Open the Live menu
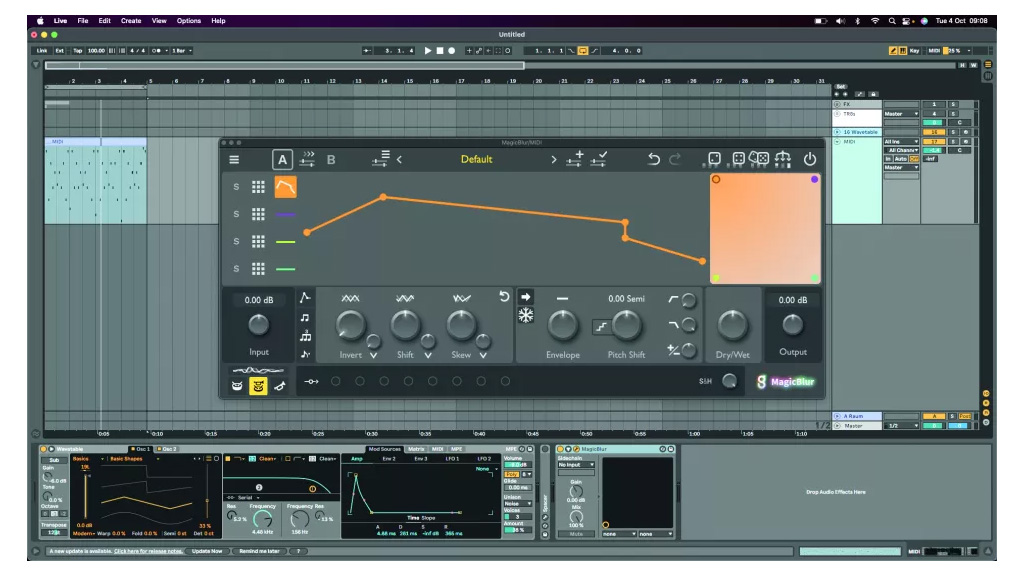The width and height of the screenshot is (1024, 576). pyautogui.click(x=60, y=21)
